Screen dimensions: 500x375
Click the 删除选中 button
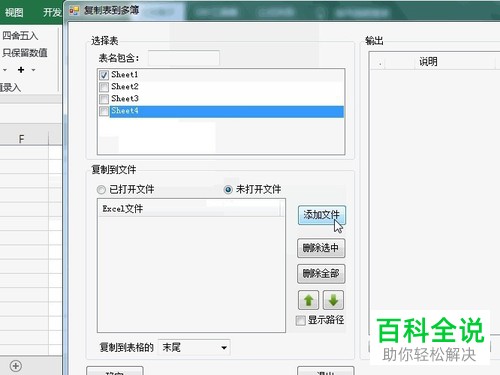(321, 248)
